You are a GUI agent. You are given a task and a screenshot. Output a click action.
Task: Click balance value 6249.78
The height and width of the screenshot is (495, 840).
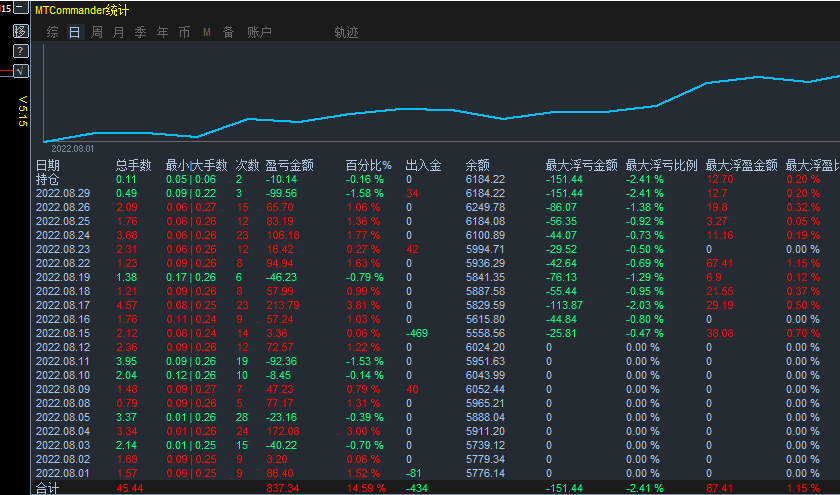(485, 207)
